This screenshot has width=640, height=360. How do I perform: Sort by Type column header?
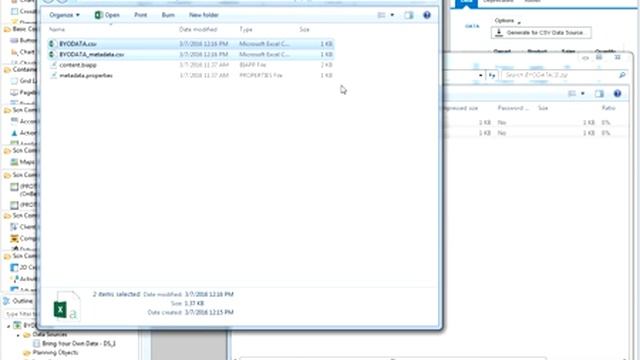pyautogui.click(x=246, y=29)
